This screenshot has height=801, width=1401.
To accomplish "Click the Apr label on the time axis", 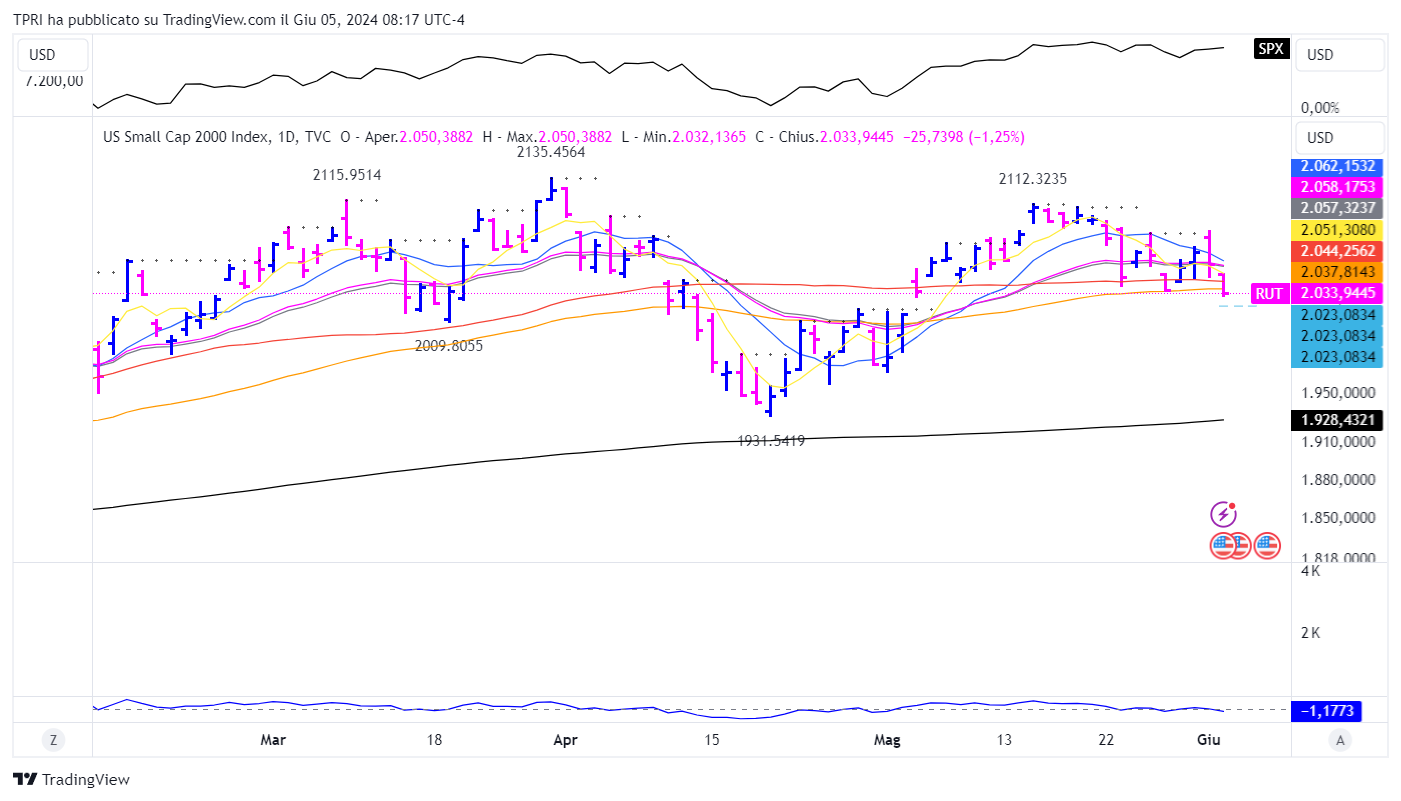I will pos(565,740).
